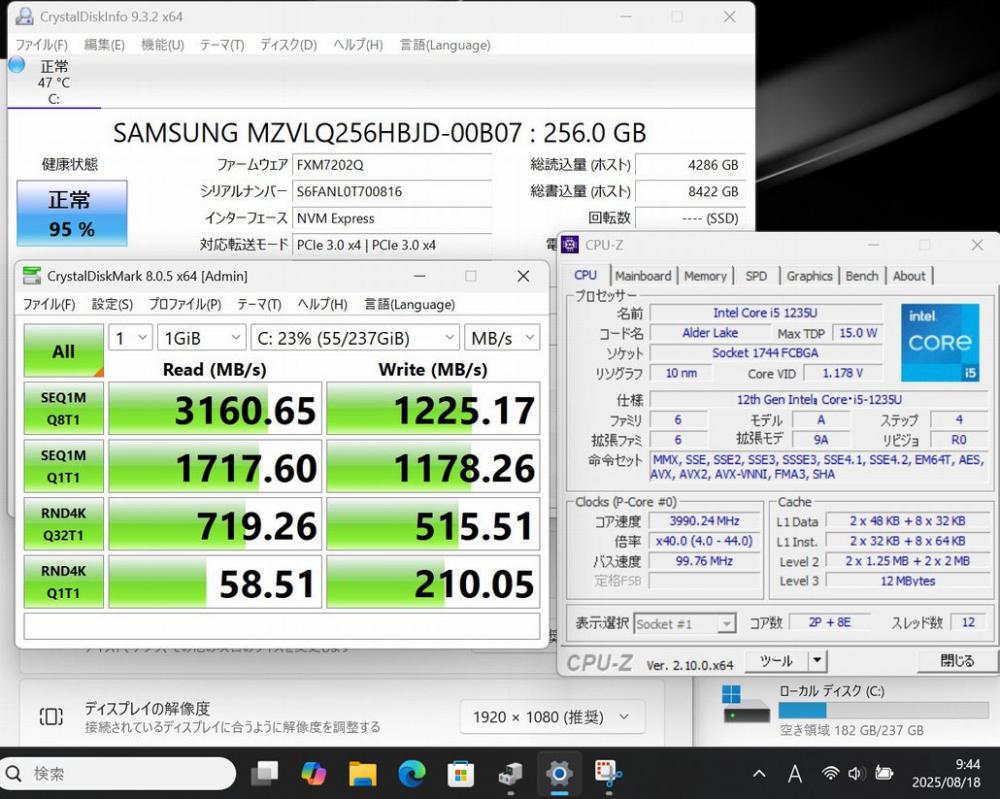Open the Socket #1 selection dropdown in CPU-Z

685,624
